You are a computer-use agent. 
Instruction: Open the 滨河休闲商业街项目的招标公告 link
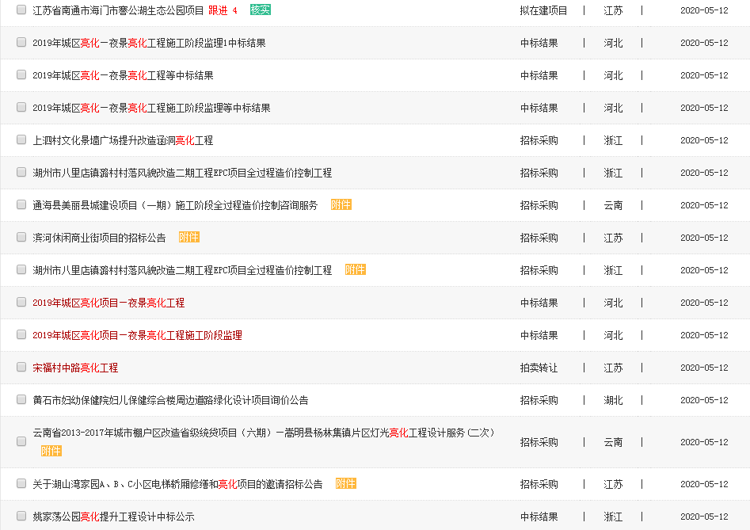pyautogui.click(x=99, y=238)
